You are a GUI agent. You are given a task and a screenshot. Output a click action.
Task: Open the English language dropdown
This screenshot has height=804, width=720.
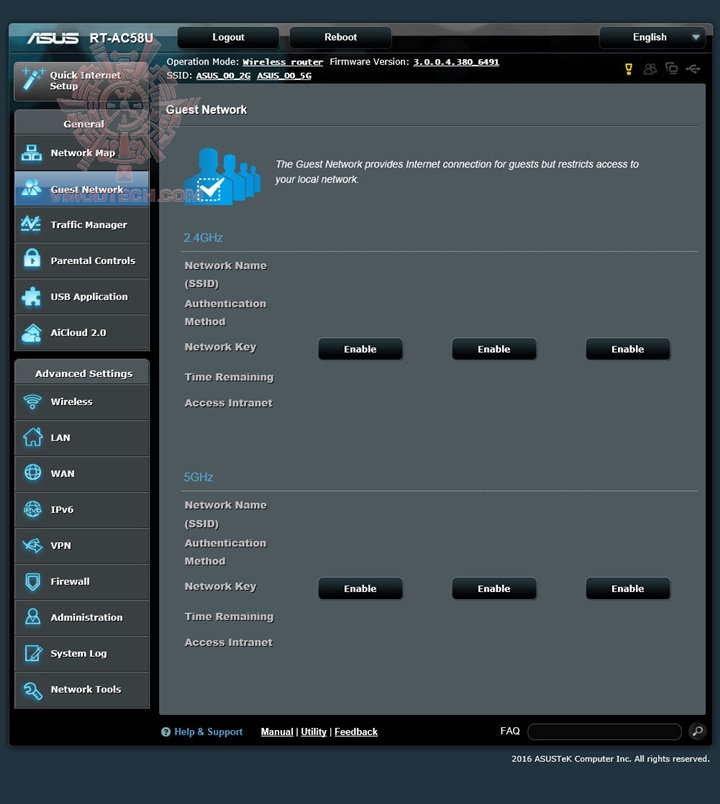652,37
